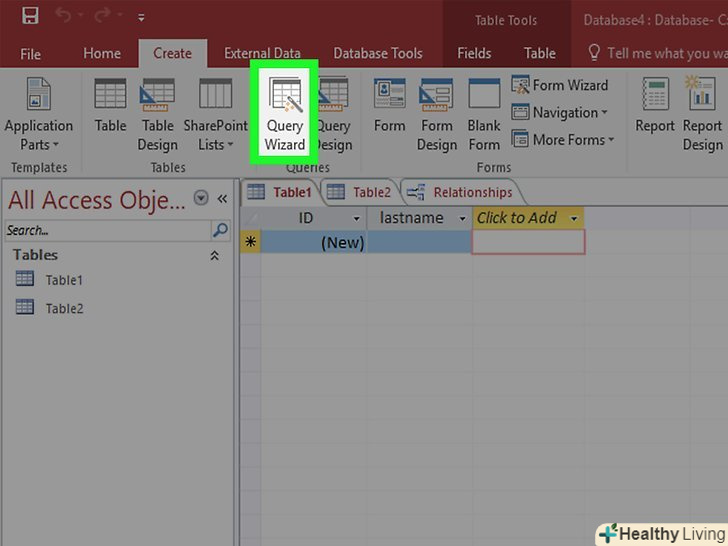The image size is (728, 546).
Task: Launch the Query Wizard
Action: (x=285, y=114)
